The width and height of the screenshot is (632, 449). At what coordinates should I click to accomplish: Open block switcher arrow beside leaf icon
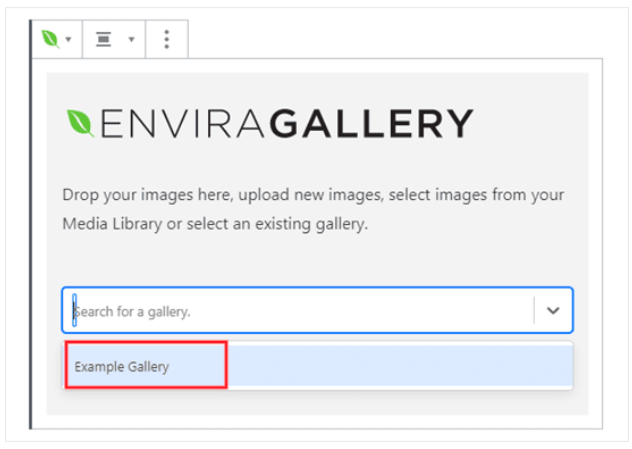pos(69,39)
